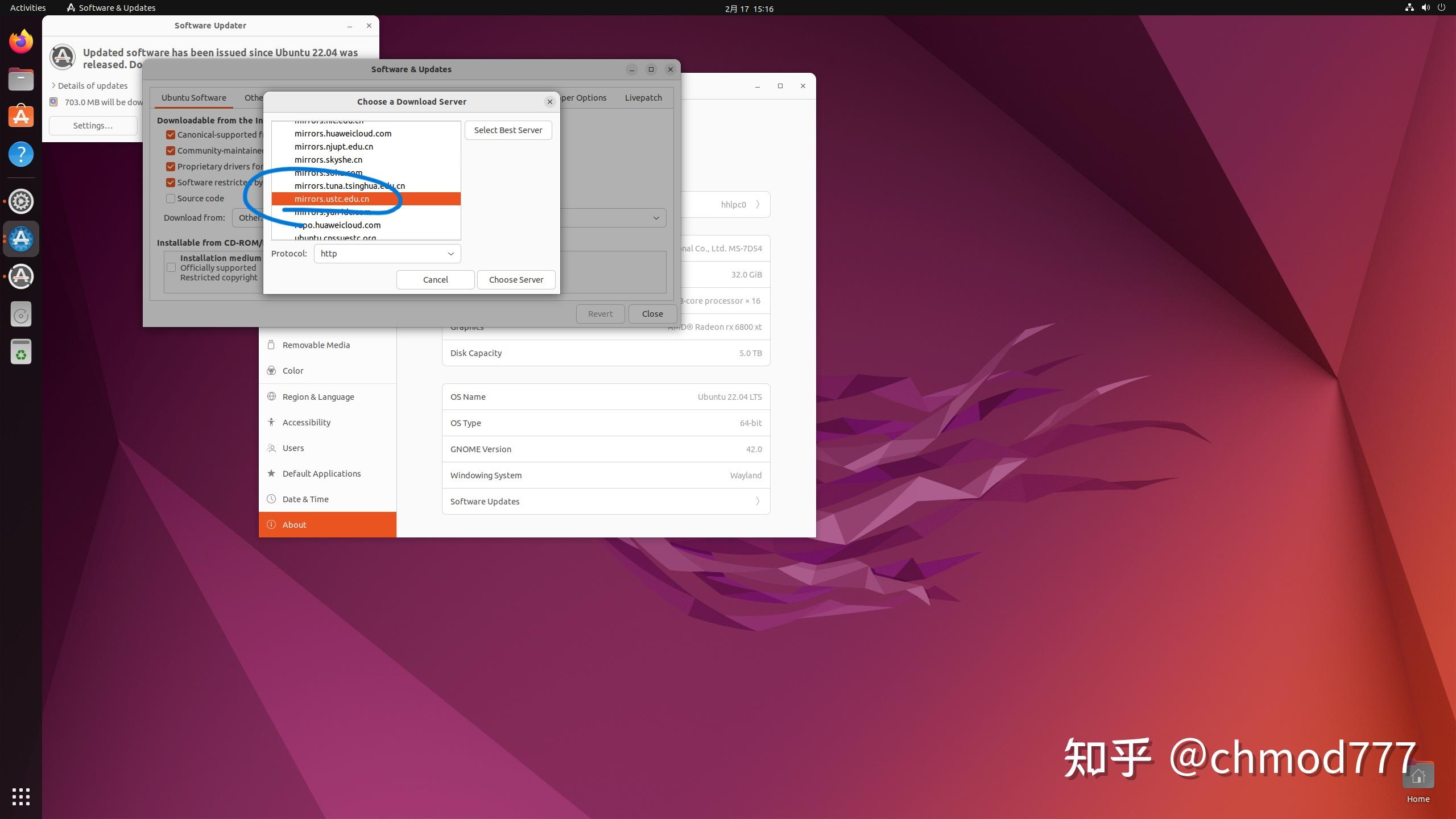The image size is (1456, 819).
Task: Switch to the Livepatch tab
Action: tap(643, 97)
